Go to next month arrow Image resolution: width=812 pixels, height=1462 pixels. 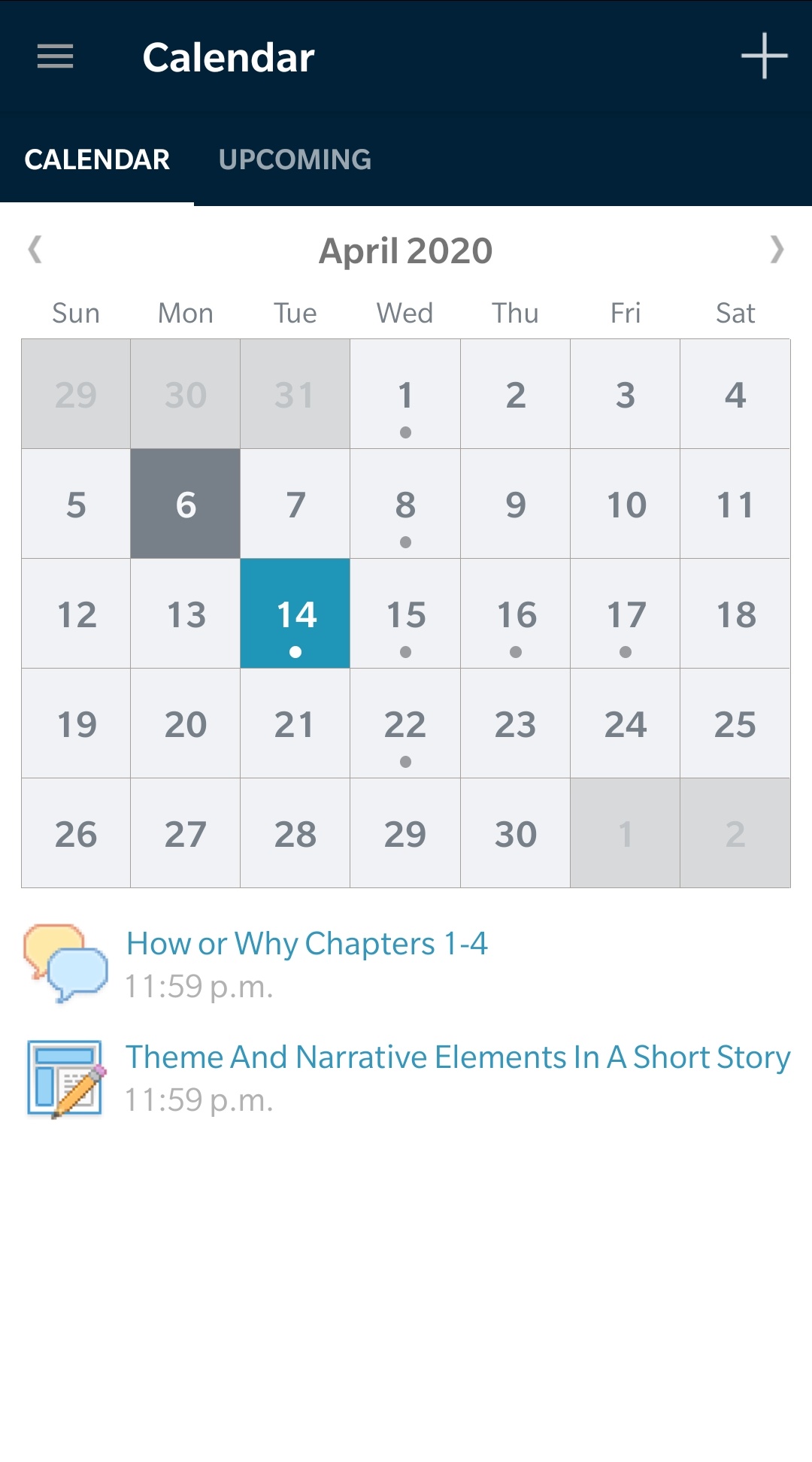pyautogui.click(x=777, y=250)
